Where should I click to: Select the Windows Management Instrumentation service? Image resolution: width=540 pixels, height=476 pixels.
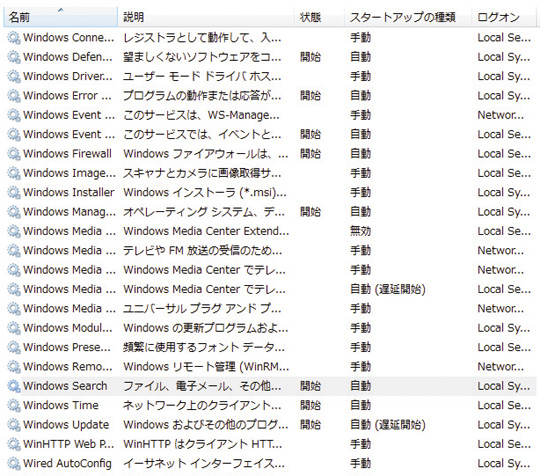coord(270,211)
